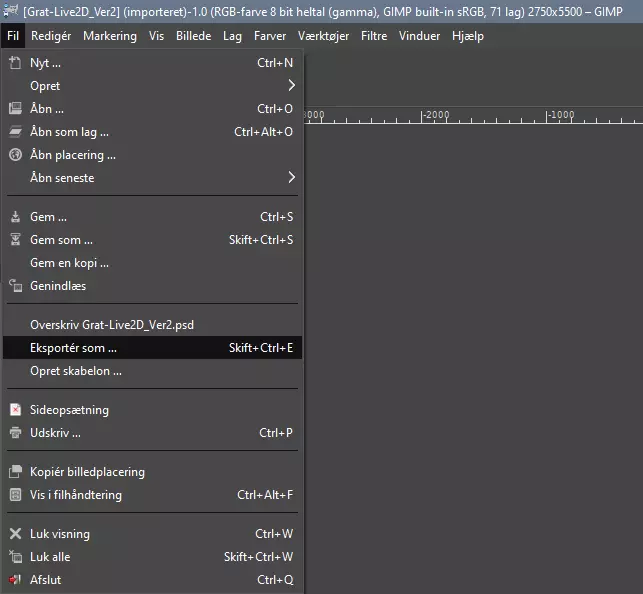Open the Redigér menu
Screen dimensions: 643x594
(x=51, y=36)
